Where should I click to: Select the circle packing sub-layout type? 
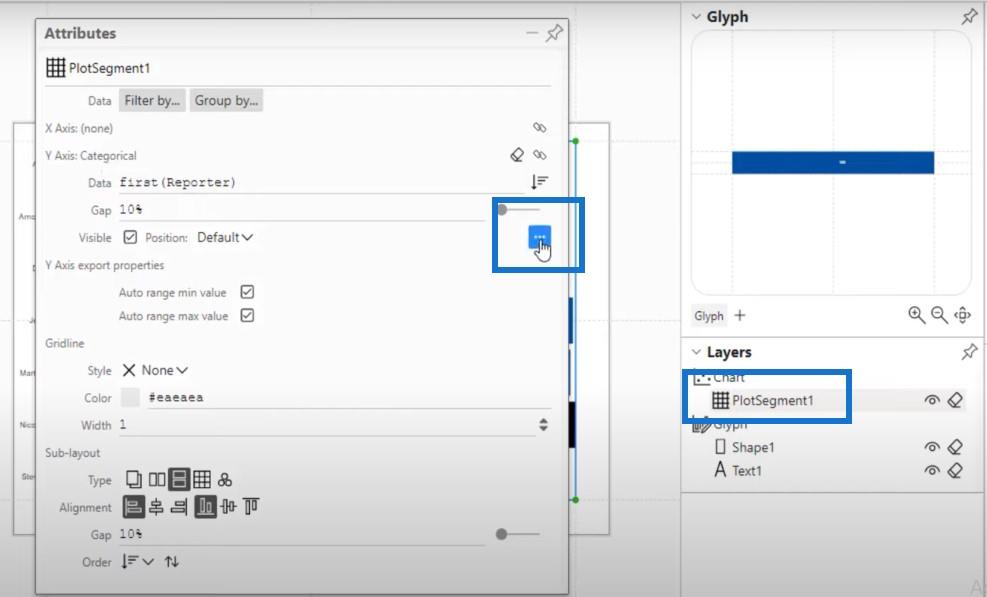click(x=225, y=480)
